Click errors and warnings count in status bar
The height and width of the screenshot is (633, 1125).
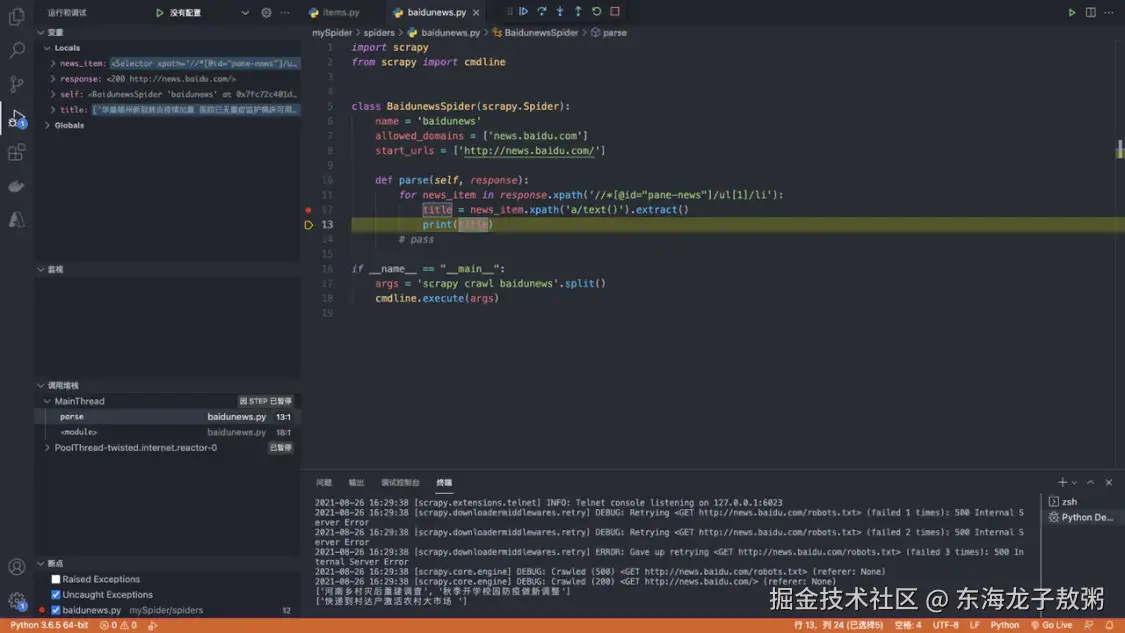coord(118,625)
